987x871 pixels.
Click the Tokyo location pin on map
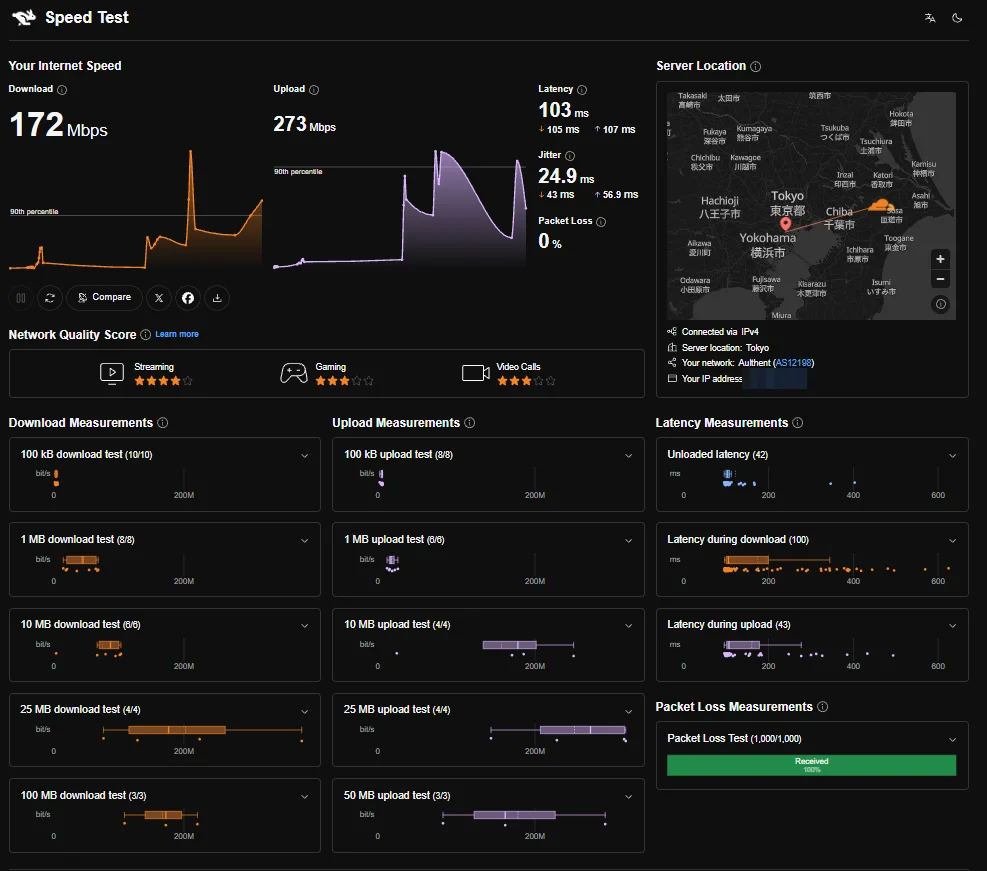pos(786,223)
